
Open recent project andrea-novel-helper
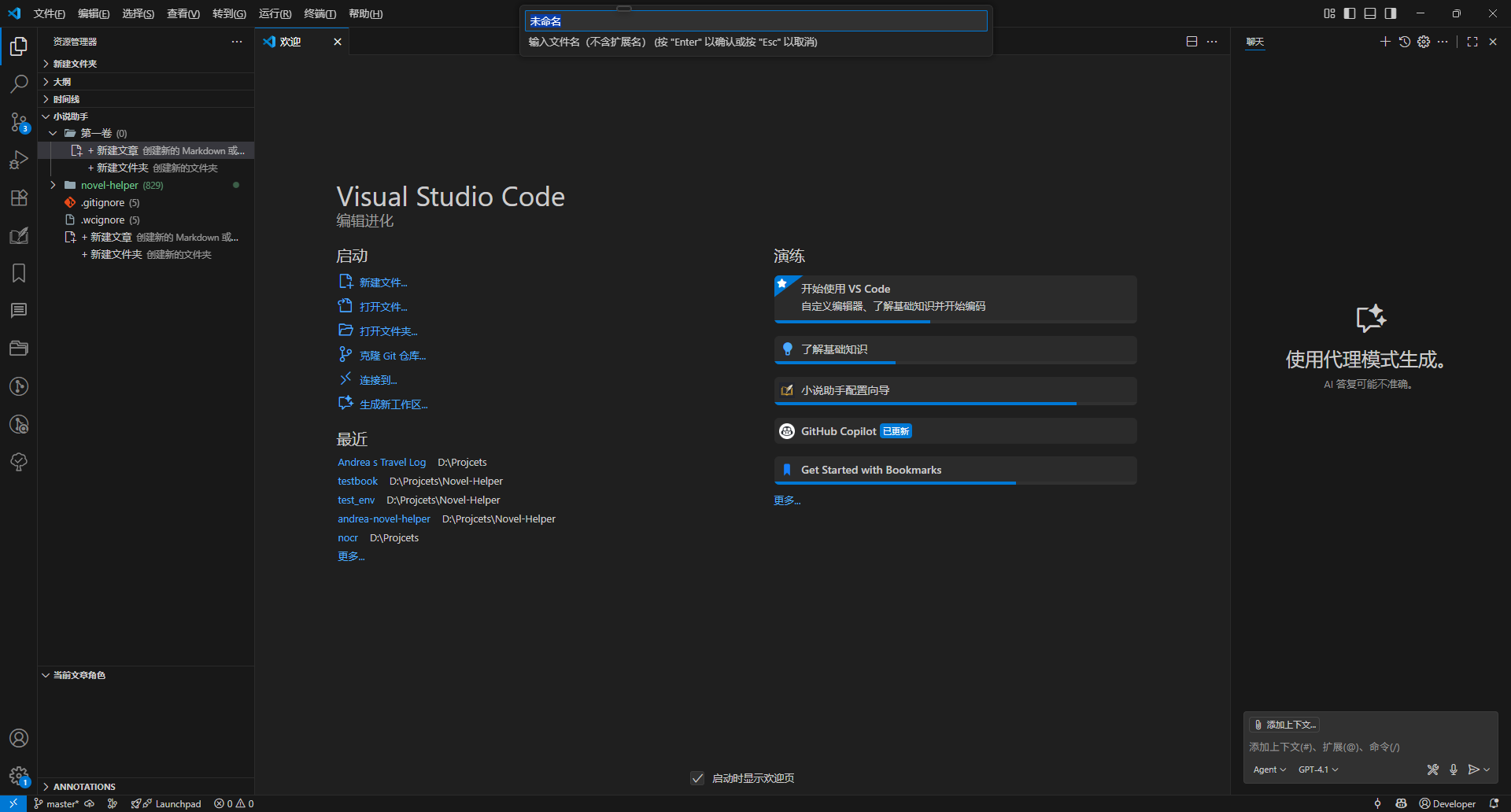pyautogui.click(x=384, y=519)
